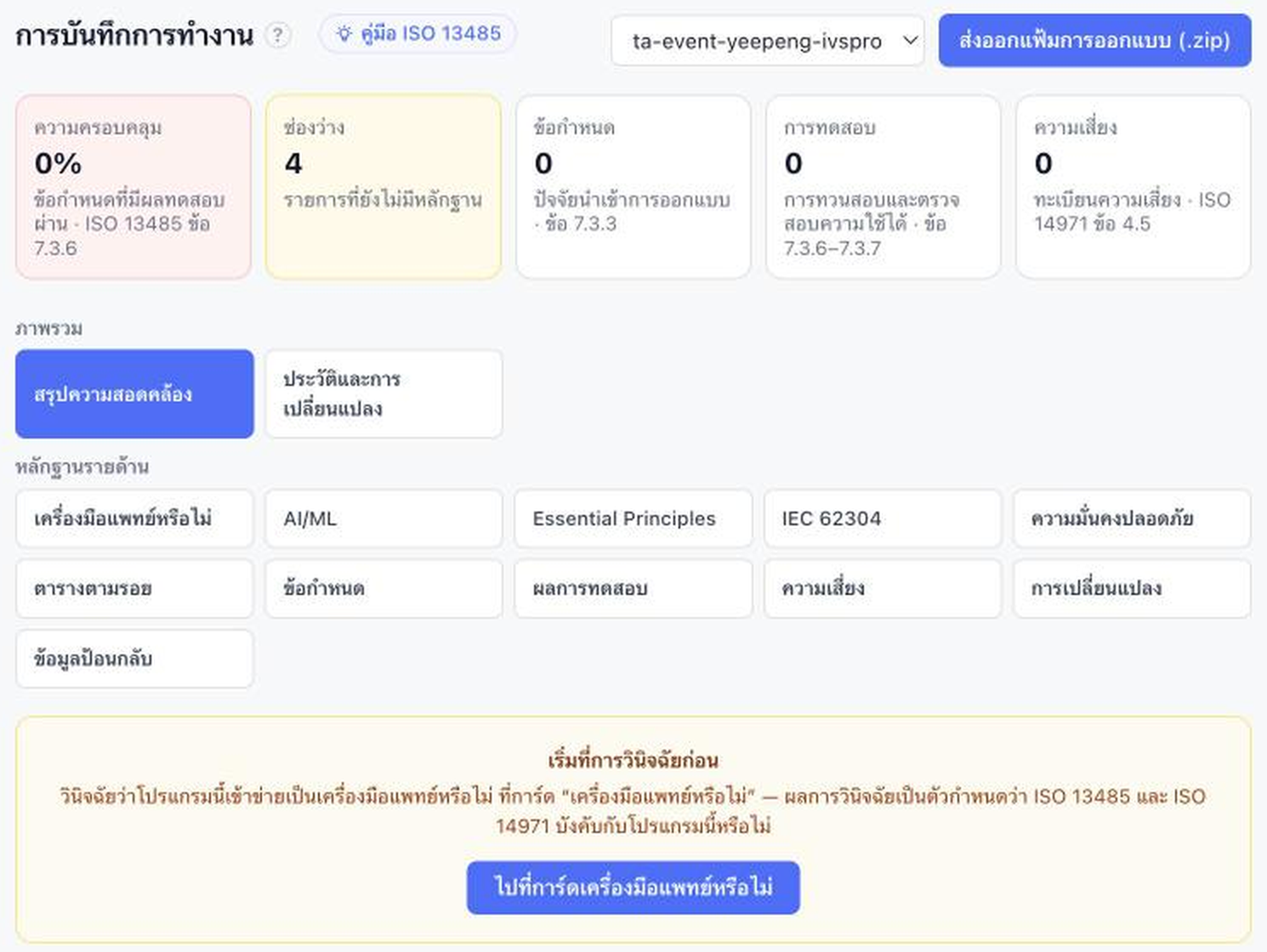This screenshot has height=952, width=1267.
Task: Open the ความมั่นคงปลอดภัย tab
Action: [x=1132, y=518]
